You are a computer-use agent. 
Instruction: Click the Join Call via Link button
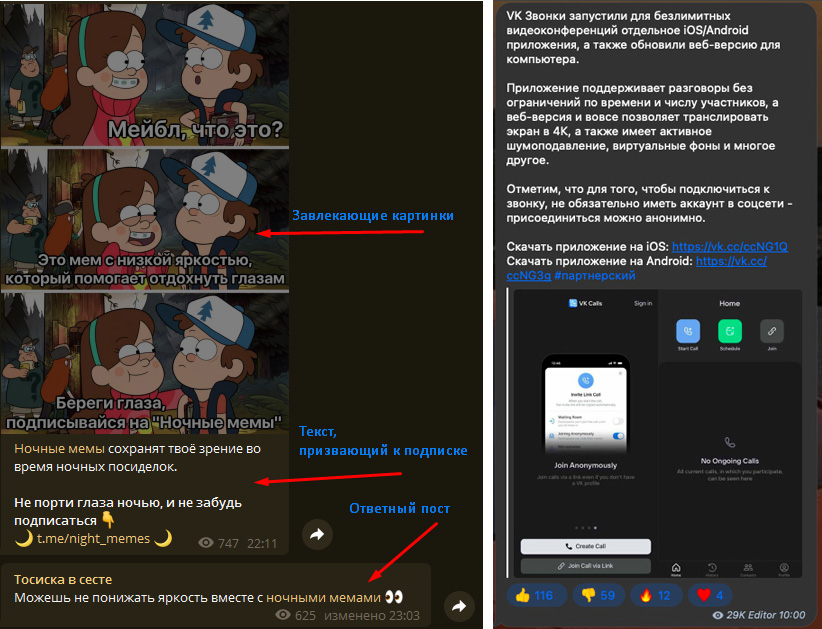(x=586, y=566)
